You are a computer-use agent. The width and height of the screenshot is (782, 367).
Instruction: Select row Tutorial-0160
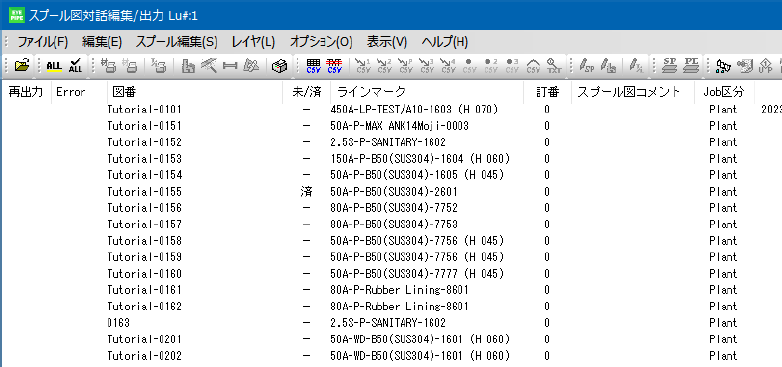[391, 274]
